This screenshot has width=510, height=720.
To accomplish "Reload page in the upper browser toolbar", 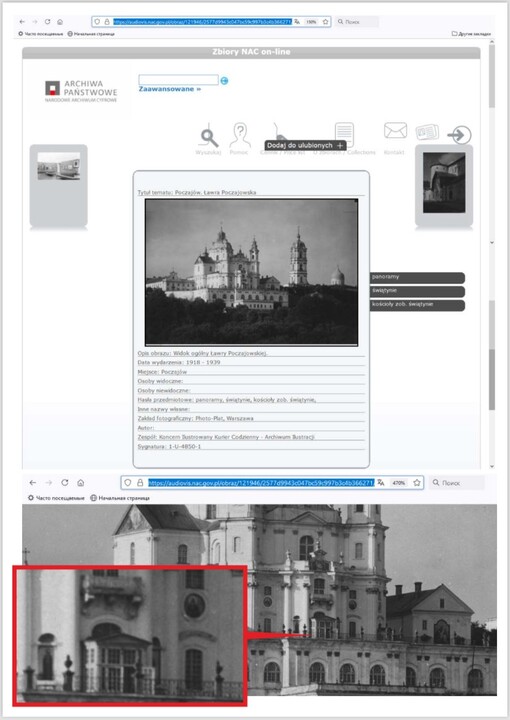I will [x=47, y=22].
